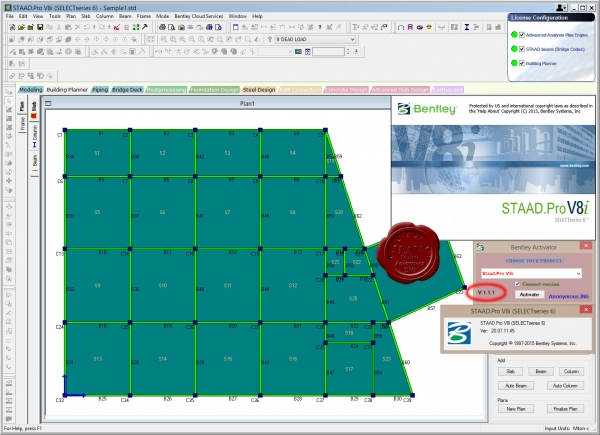Click the Column button under Add
The width and height of the screenshot is (600, 435).
pyautogui.click(x=571, y=371)
